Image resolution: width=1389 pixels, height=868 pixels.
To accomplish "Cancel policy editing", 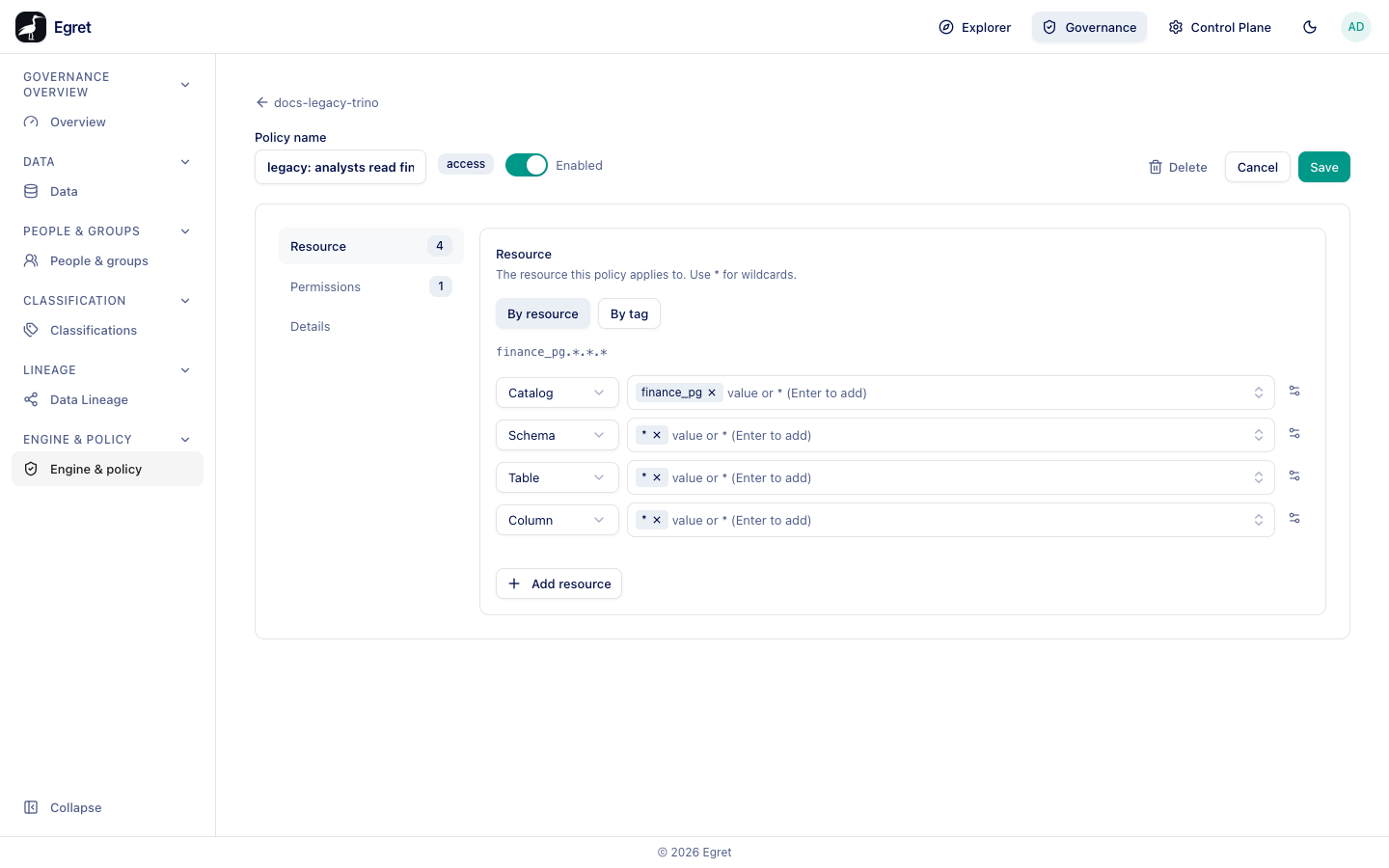I will (1258, 167).
